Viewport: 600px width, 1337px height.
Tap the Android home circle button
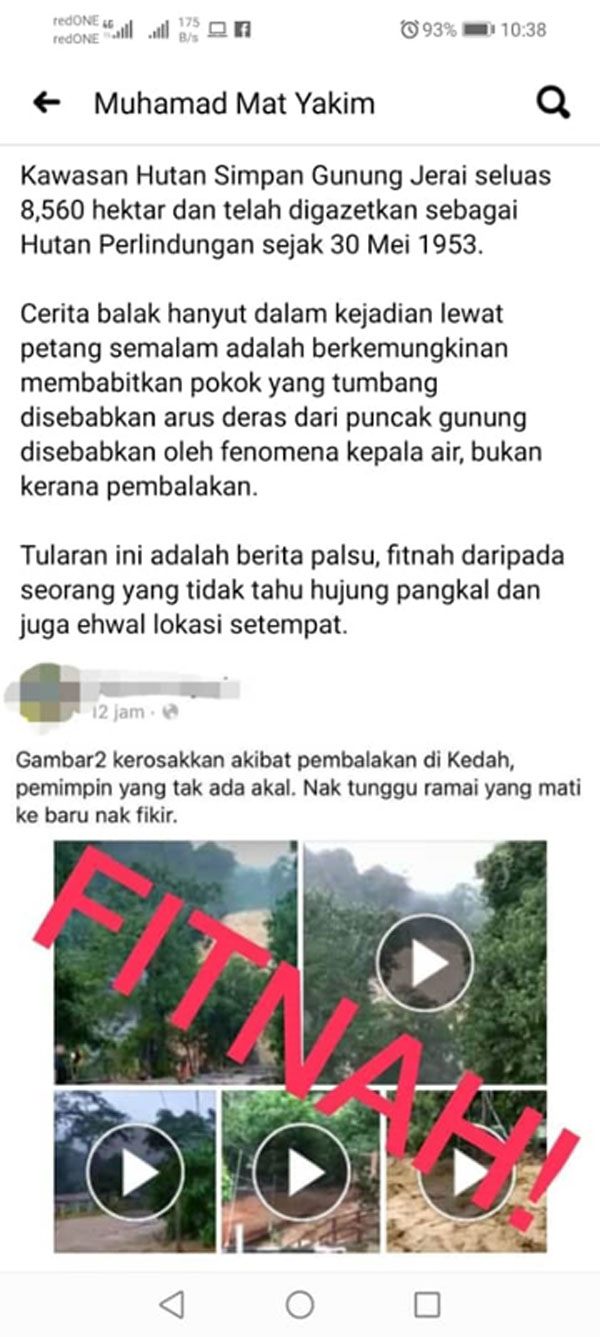299,1303
